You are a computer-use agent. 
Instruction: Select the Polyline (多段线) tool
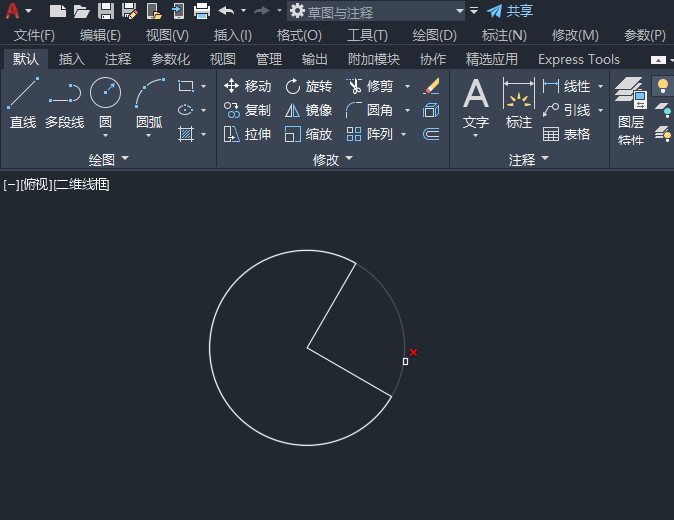(65, 103)
